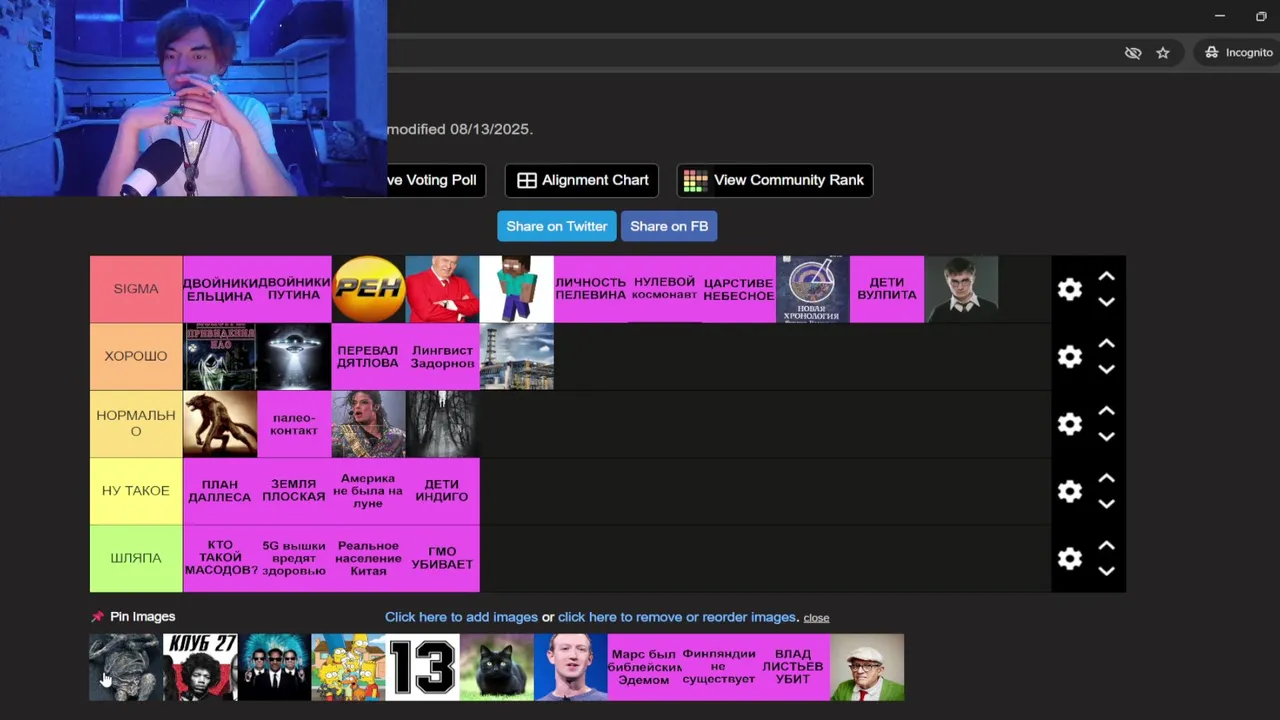
Task: Bookmark page with star icon
Action: point(1163,53)
